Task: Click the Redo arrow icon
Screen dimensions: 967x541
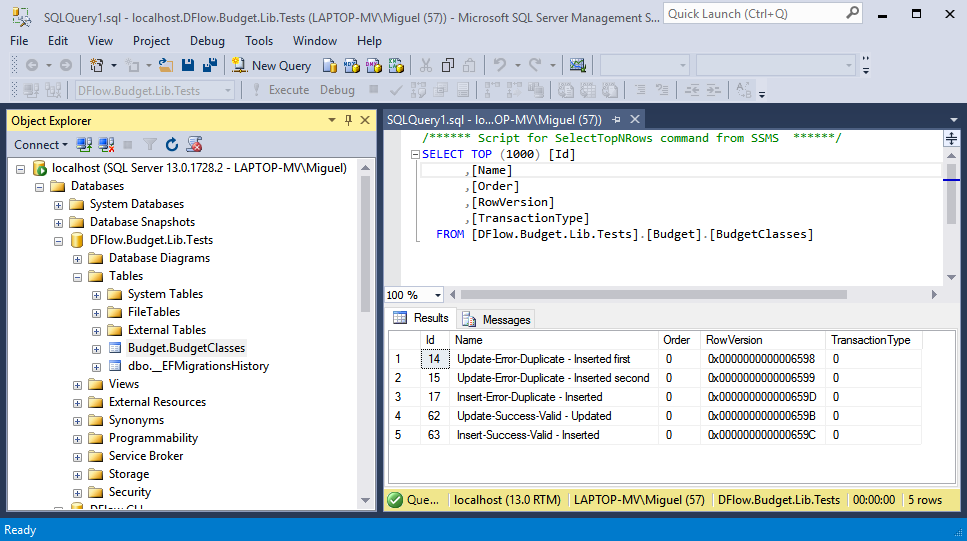Action: click(535, 65)
